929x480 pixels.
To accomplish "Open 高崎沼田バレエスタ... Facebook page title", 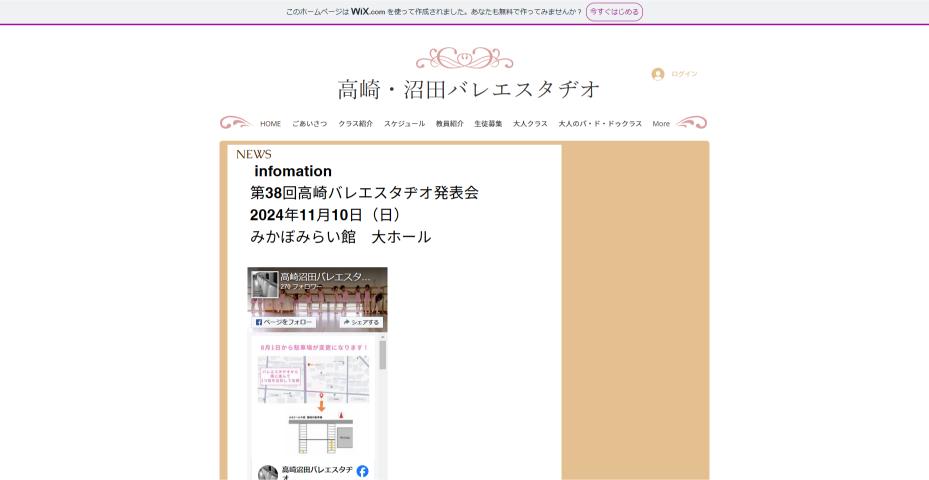I will pyautogui.click(x=325, y=277).
